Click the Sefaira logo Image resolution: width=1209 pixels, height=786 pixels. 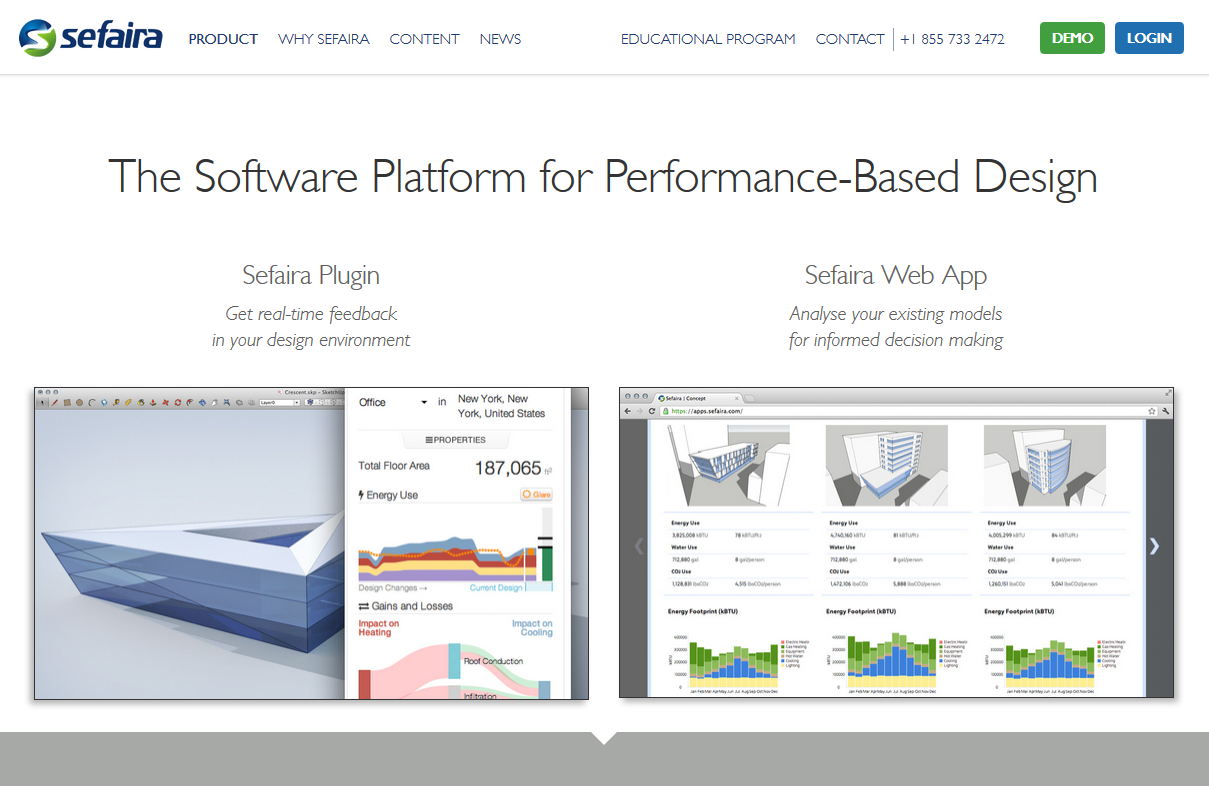point(90,38)
